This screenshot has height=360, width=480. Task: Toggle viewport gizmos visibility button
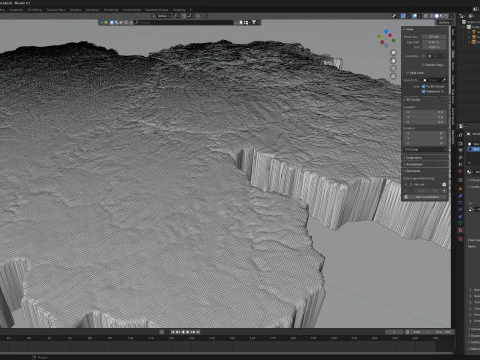coord(403,16)
